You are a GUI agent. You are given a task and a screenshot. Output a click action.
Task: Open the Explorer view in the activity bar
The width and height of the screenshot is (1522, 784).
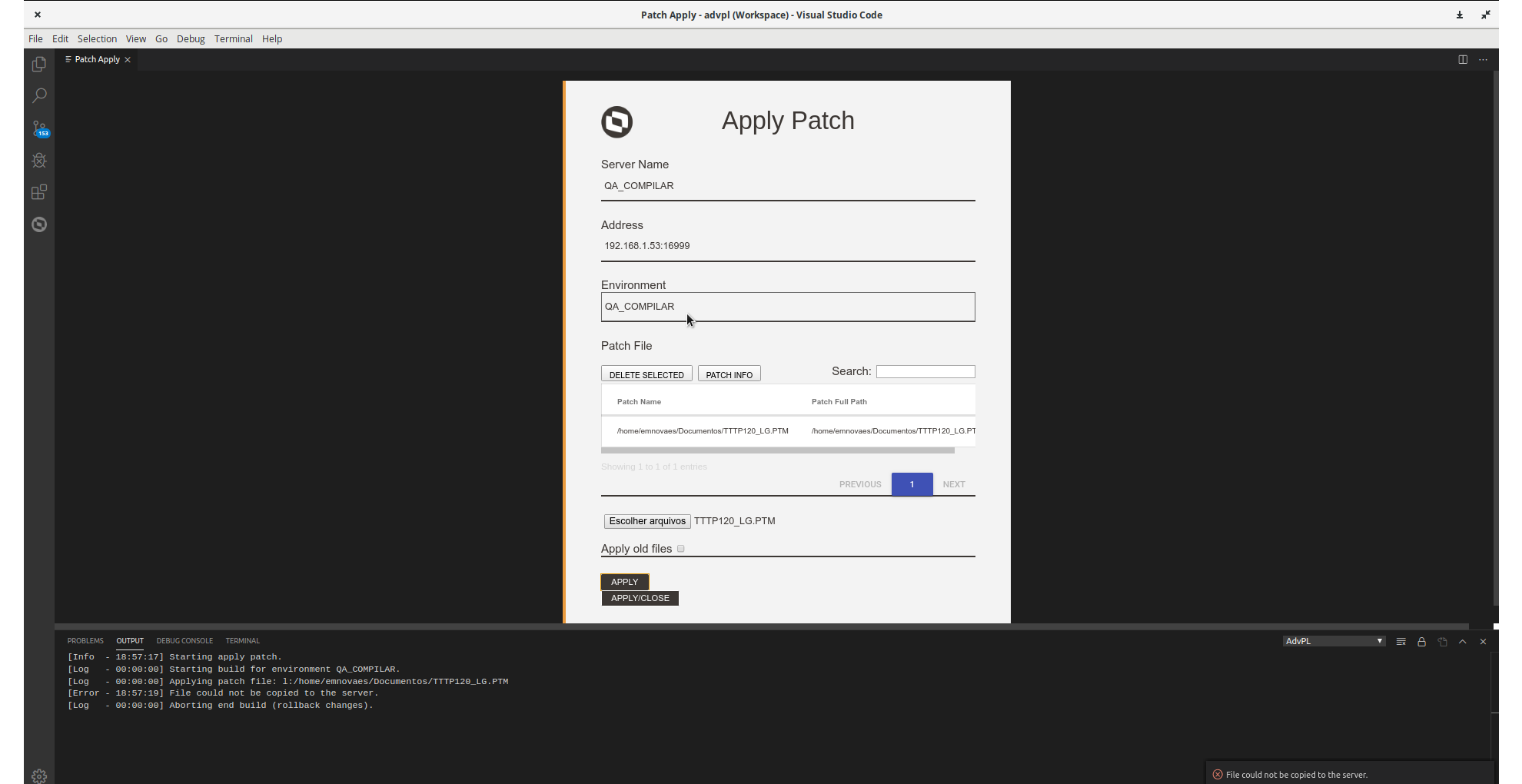point(38,65)
